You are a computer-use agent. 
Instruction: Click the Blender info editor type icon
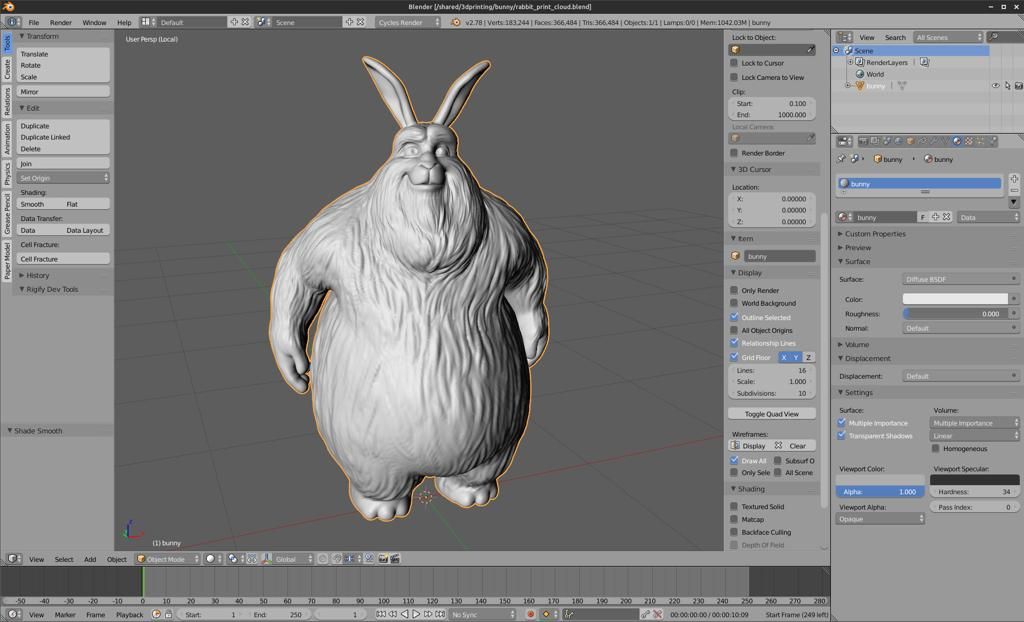(12, 22)
